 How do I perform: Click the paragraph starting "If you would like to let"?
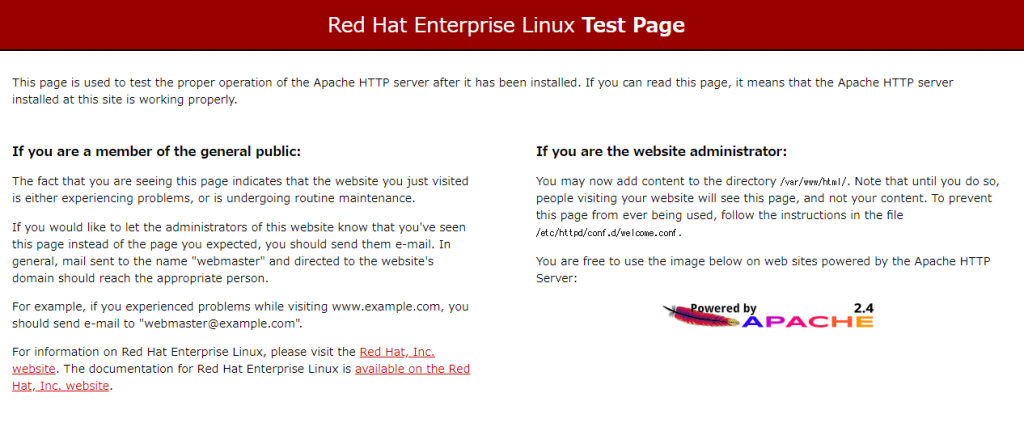(x=239, y=253)
